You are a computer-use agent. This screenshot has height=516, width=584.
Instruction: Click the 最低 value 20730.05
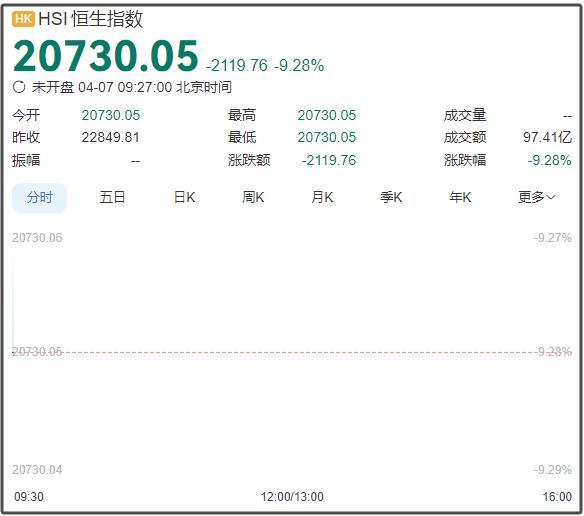(327, 137)
